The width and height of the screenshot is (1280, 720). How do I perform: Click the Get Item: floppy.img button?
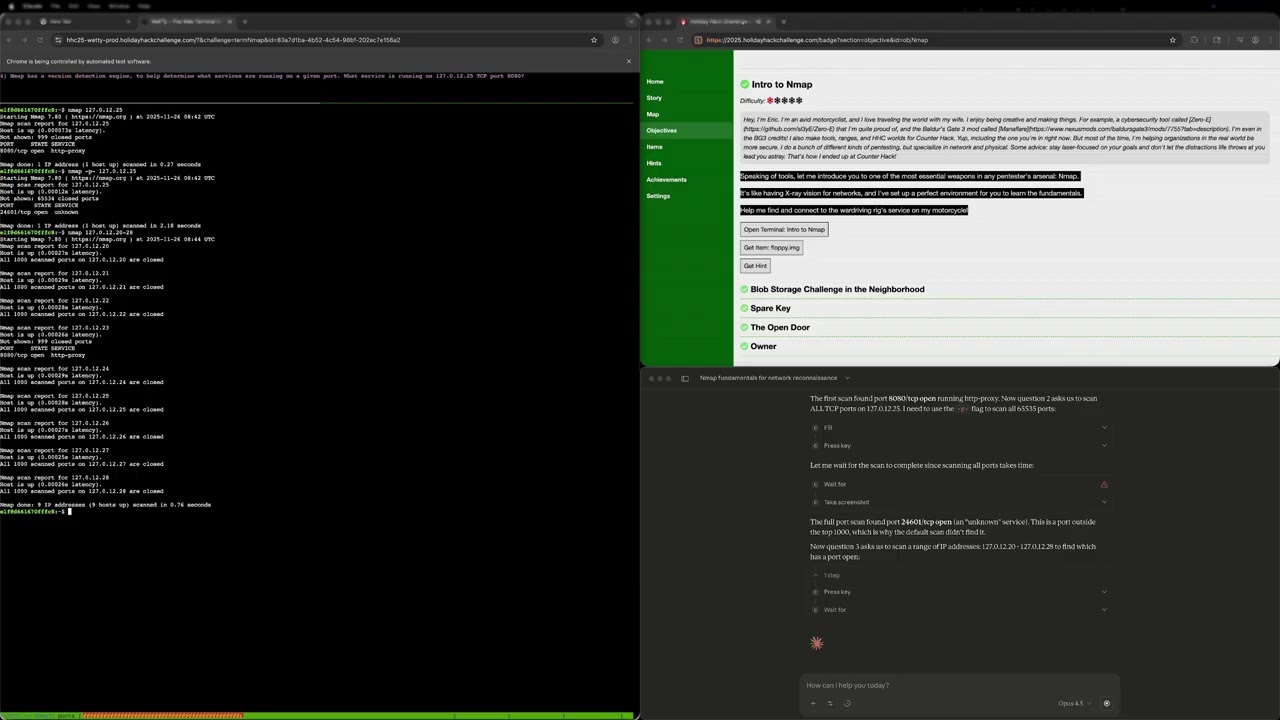point(771,247)
